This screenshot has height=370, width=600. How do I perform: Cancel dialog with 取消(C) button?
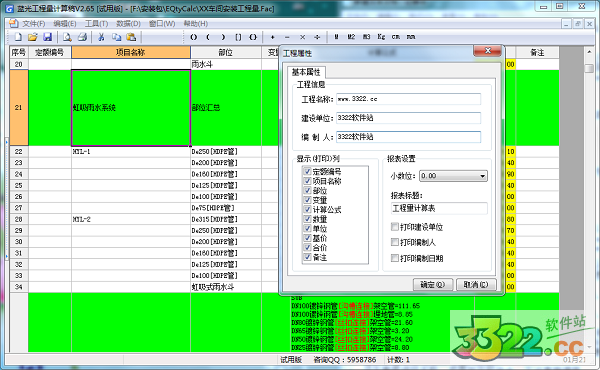point(476,285)
